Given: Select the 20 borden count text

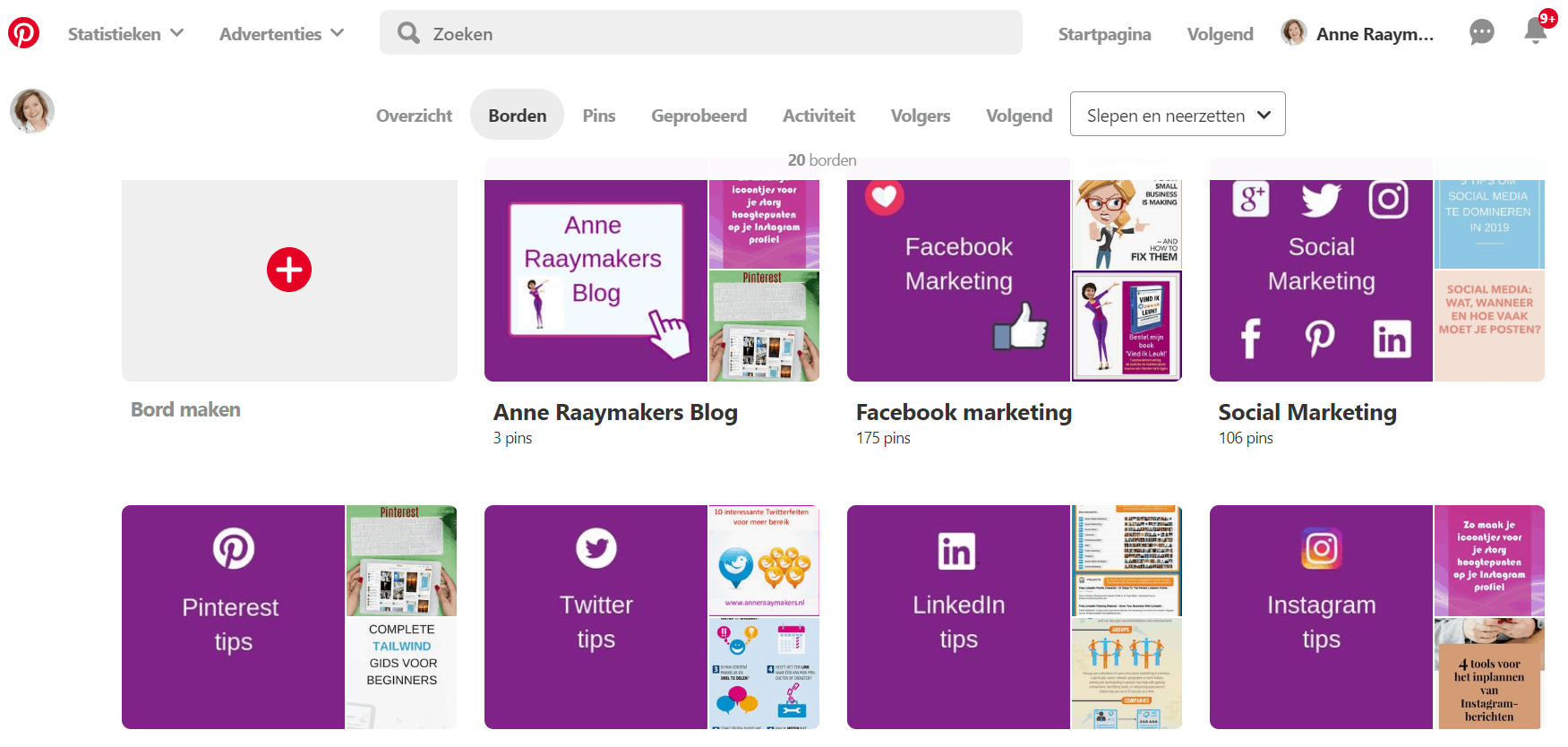Looking at the screenshot, I should (822, 160).
